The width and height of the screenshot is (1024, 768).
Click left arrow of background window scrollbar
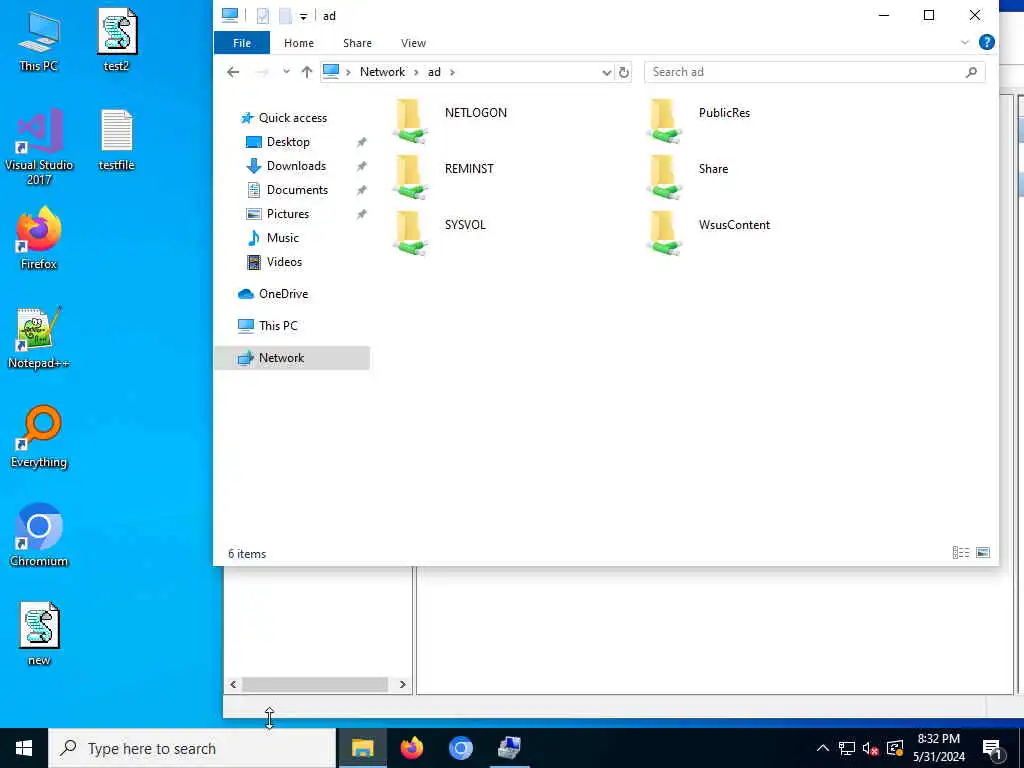pos(233,684)
